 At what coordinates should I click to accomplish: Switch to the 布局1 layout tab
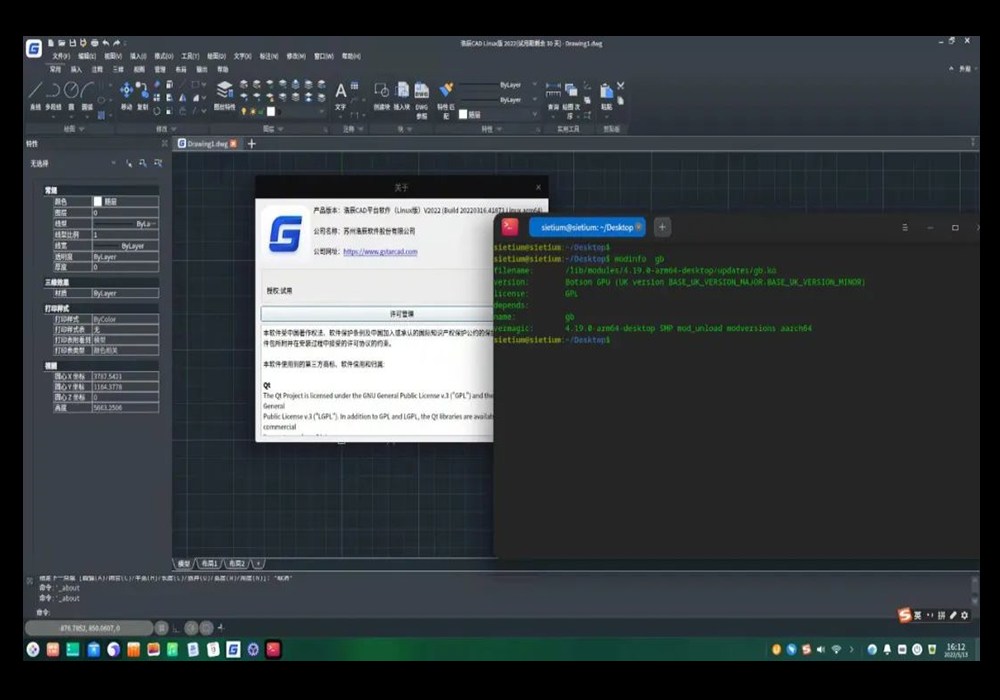[209, 564]
